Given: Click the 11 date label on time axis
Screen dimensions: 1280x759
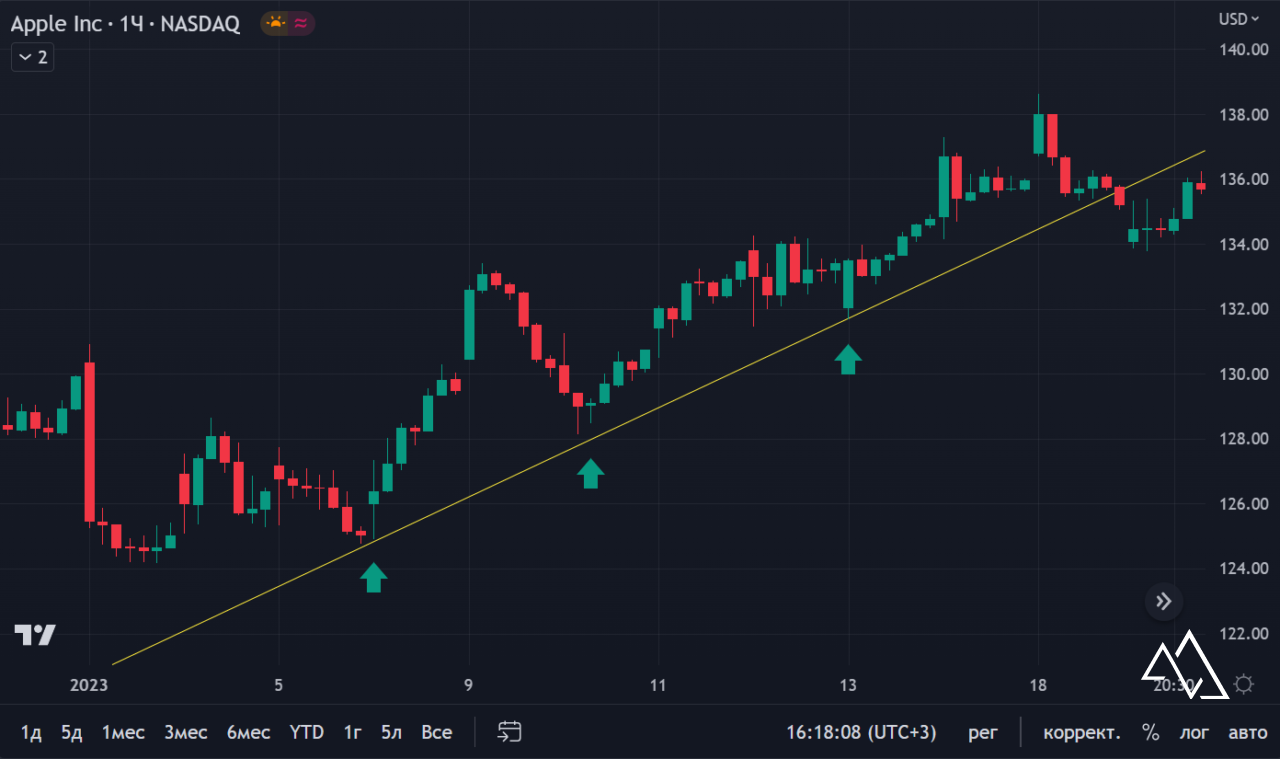Looking at the screenshot, I should [658, 685].
